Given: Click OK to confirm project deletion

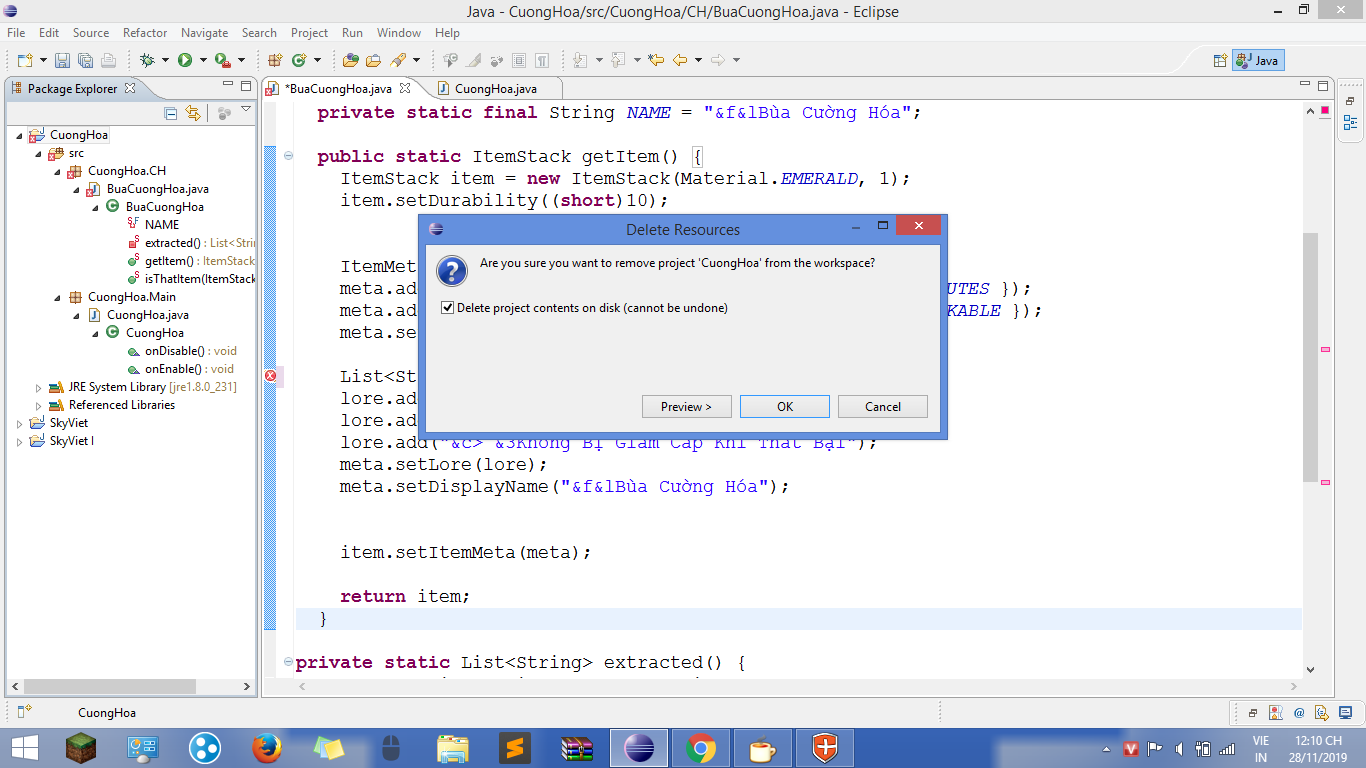Looking at the screenshot, I should pos(785,407).
